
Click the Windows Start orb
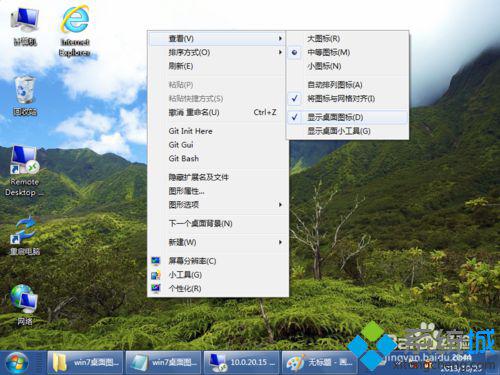[x=17, y=363]
